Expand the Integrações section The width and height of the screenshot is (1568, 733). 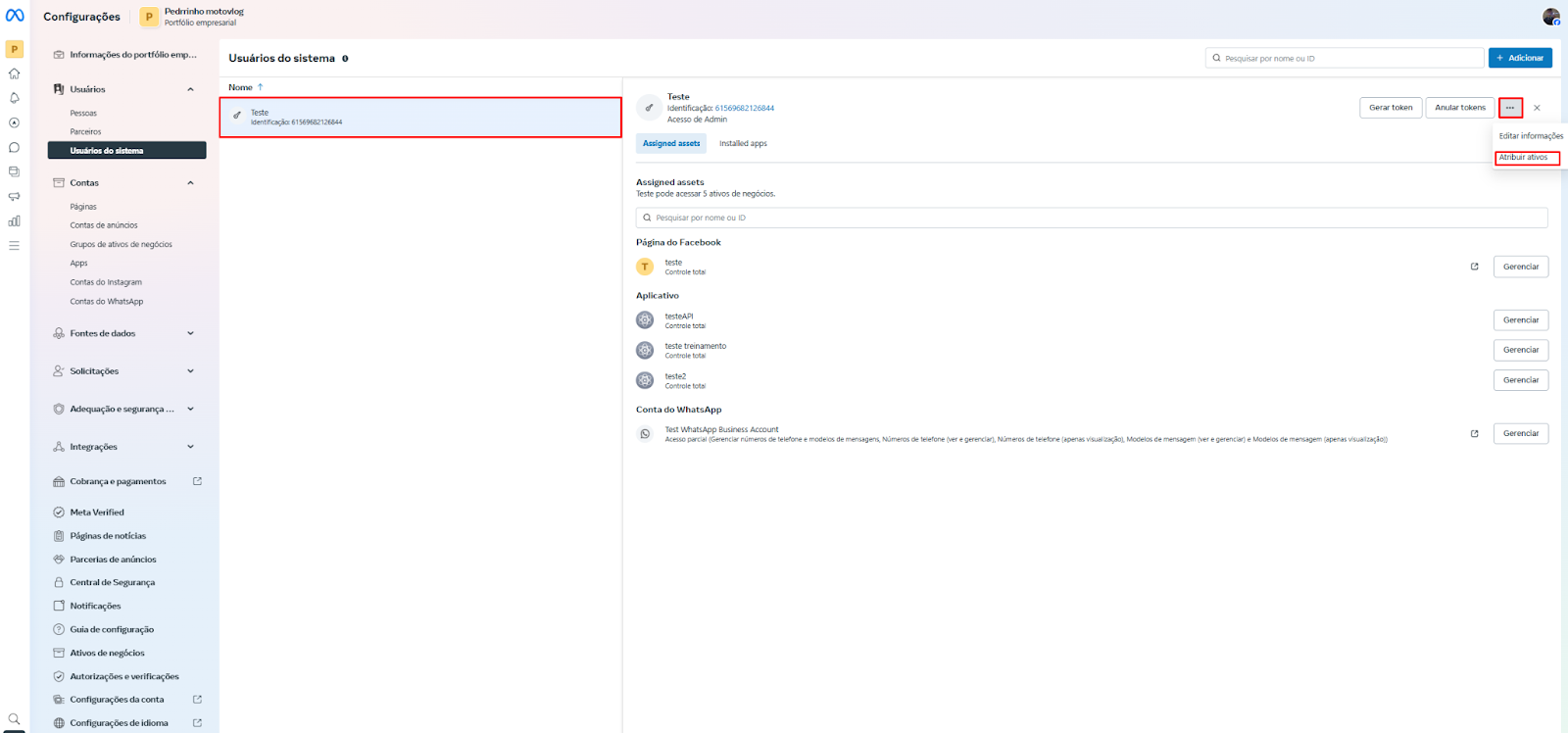(190, 447)
